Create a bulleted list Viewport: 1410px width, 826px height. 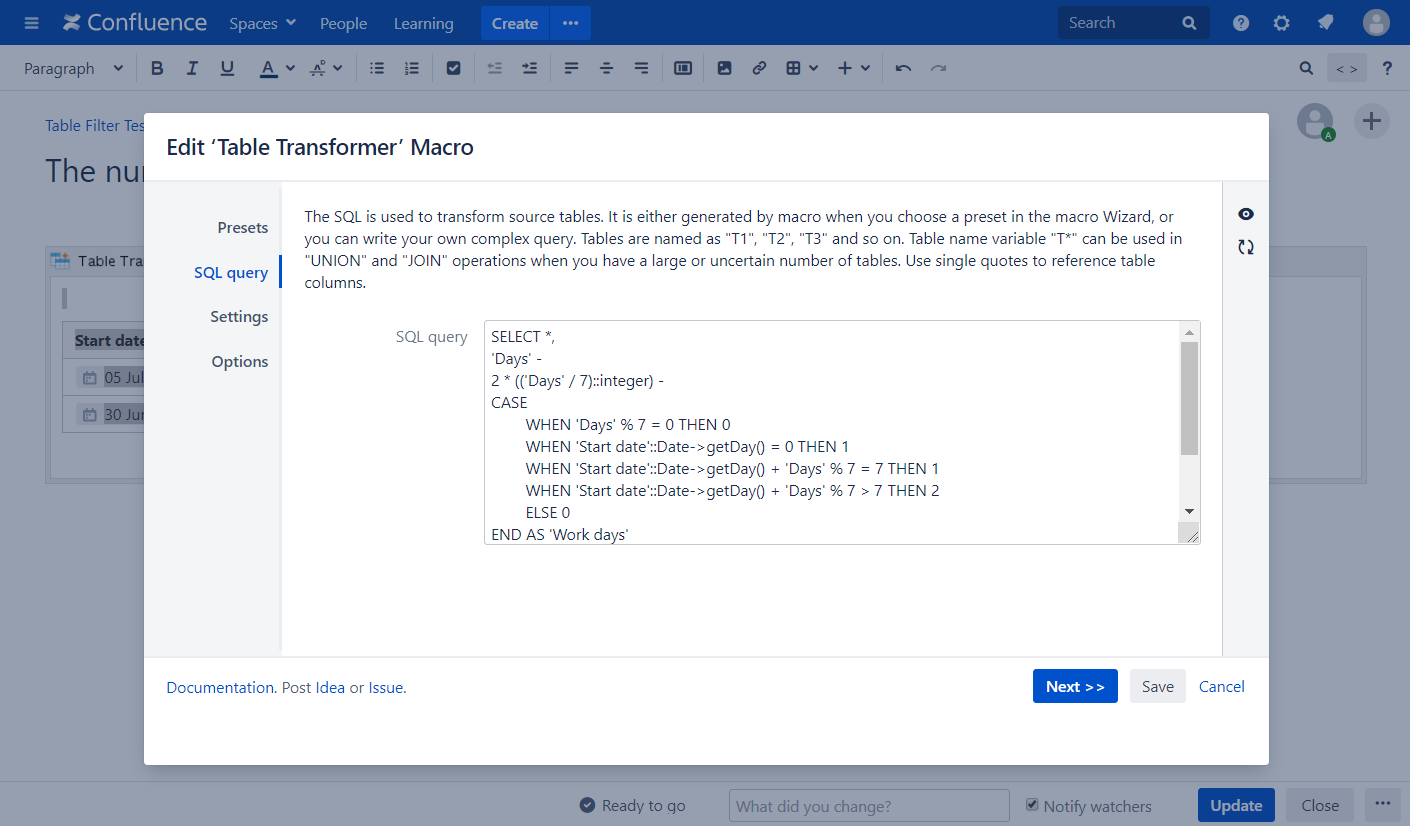[376, 67]
